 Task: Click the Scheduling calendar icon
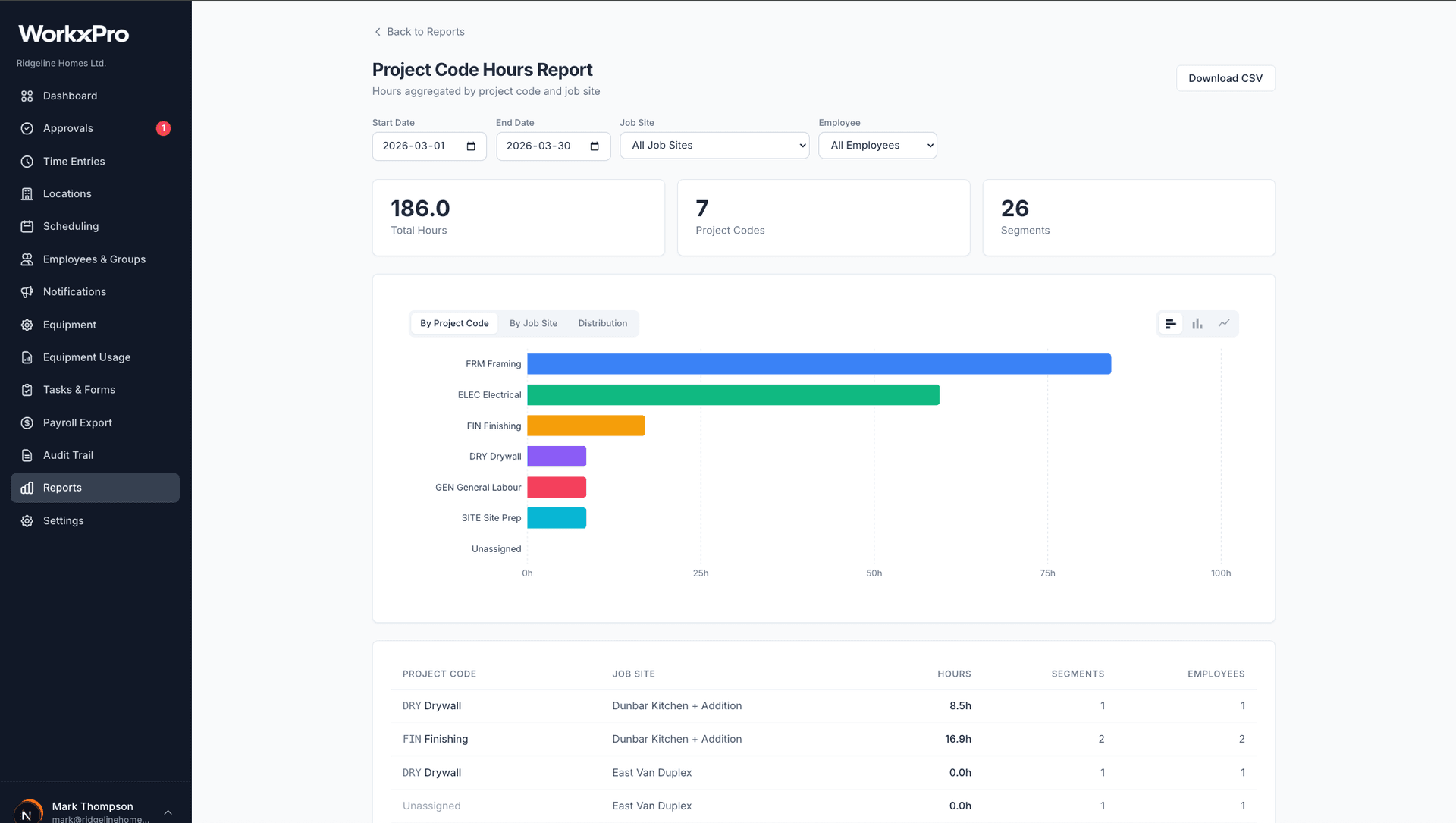point(27,226)
